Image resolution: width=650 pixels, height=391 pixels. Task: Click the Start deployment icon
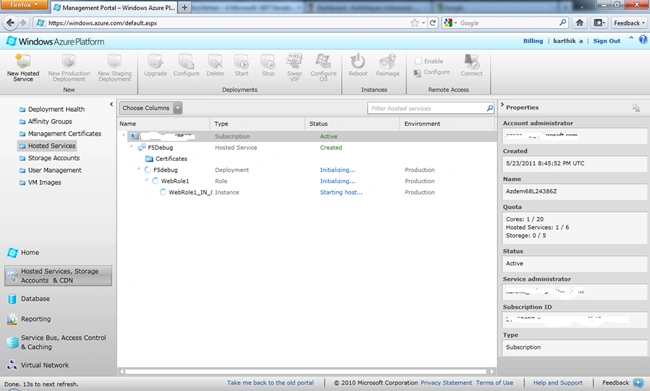[x=242, y=61]
